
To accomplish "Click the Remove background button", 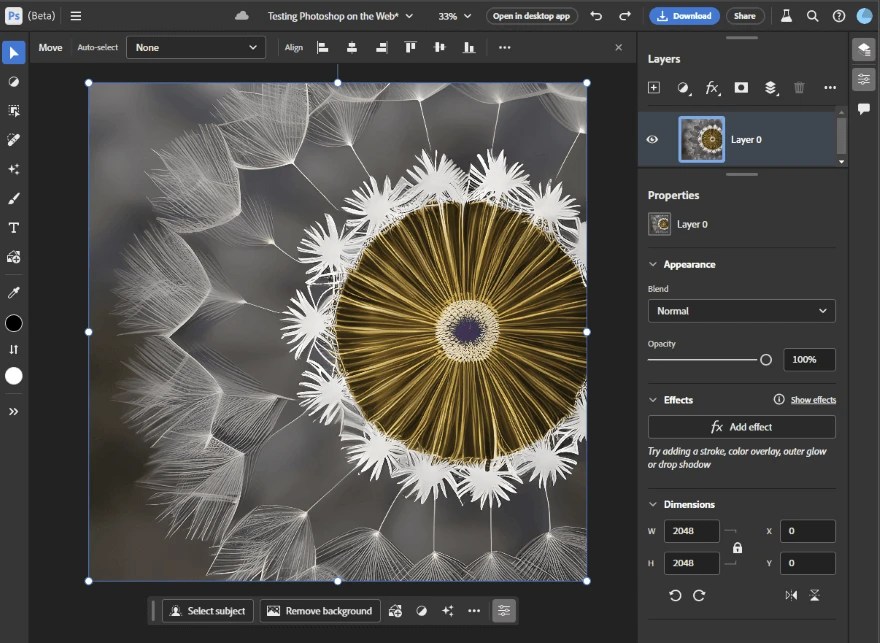I will (320, 611).
